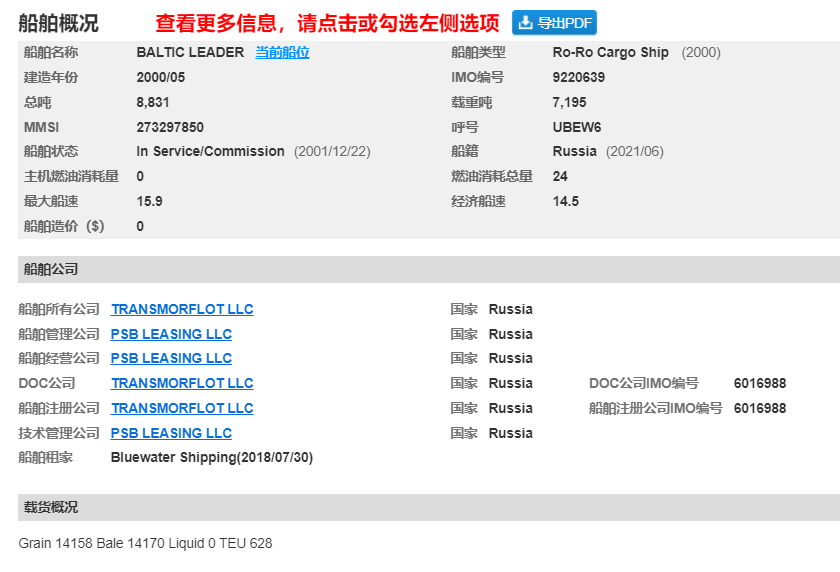Click the 船舶公司 section header
840x572 pixels.
click(429, 269)
